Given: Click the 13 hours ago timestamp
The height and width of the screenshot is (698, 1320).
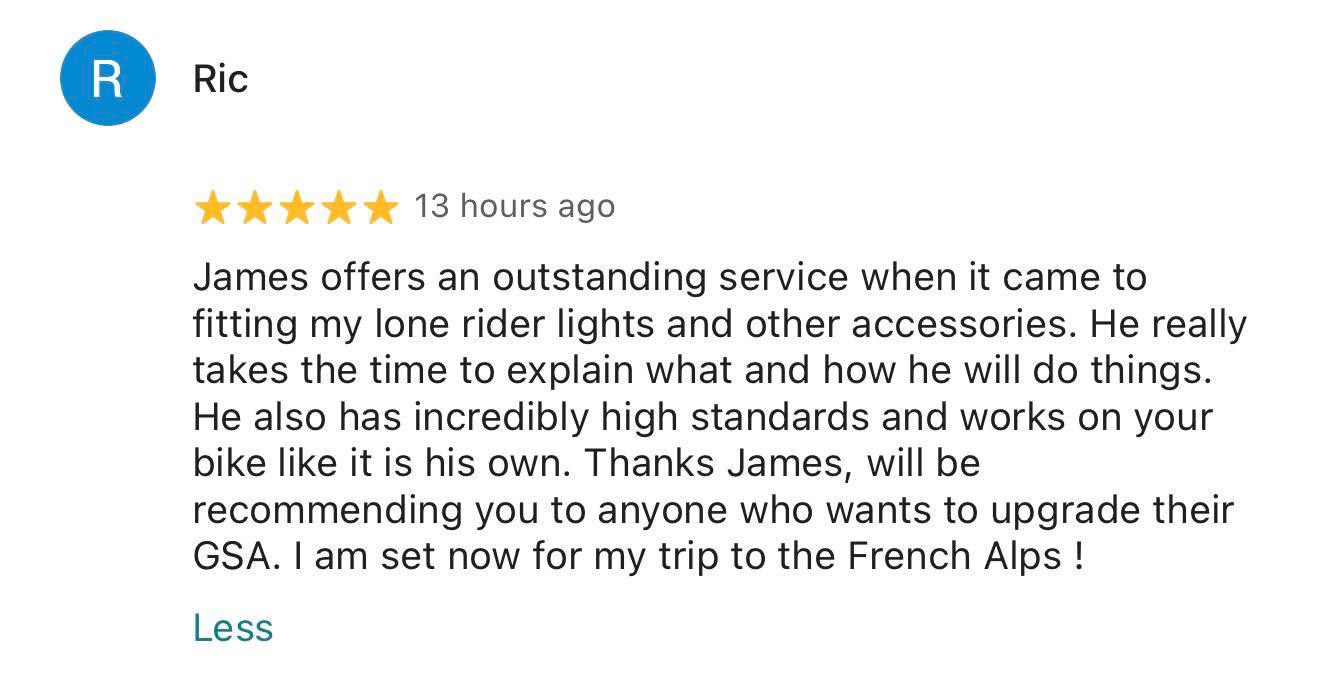Looking at the screenshot, I should click(x=514, y=206).
